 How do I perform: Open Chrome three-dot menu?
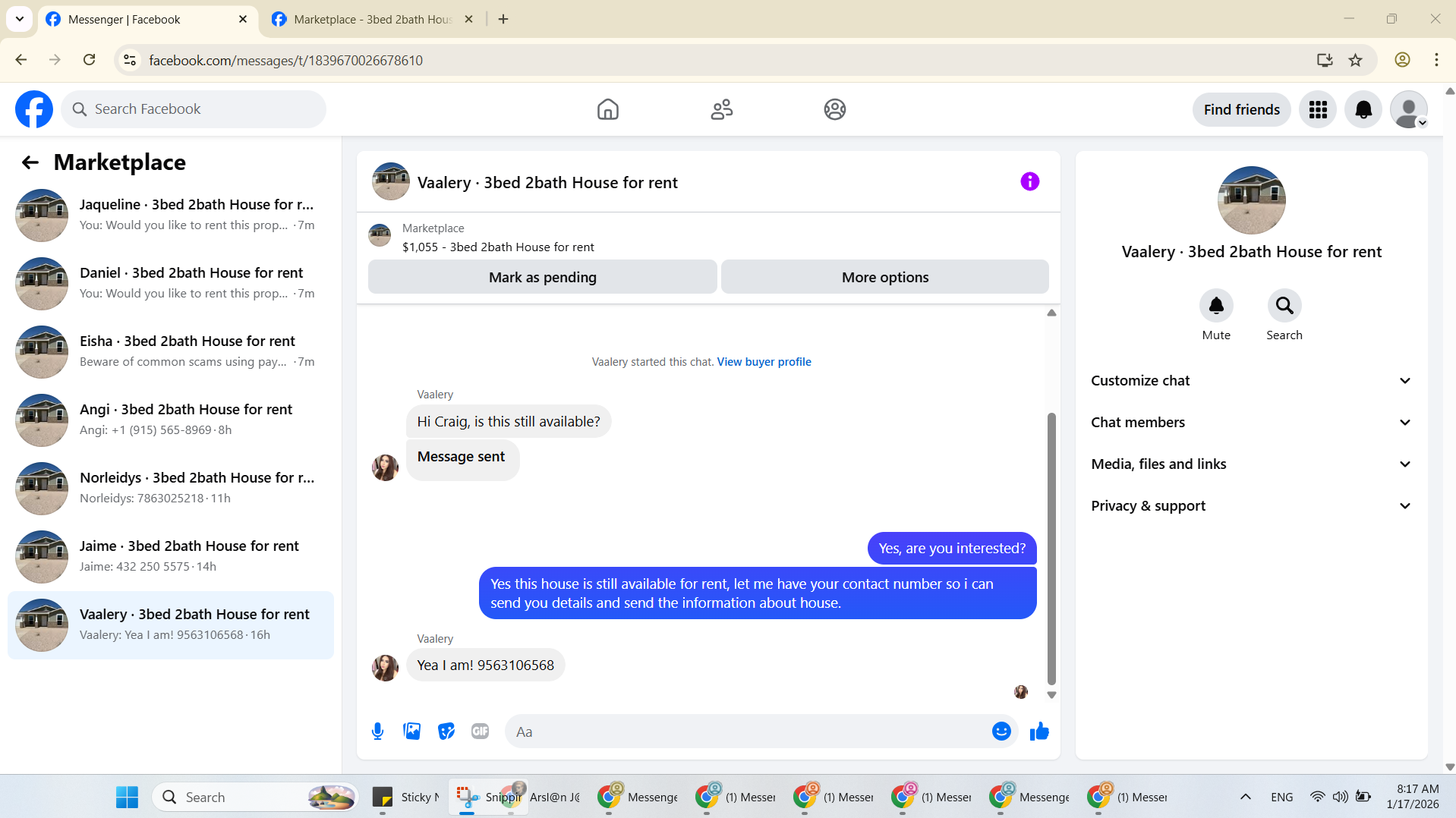(1436, 60)
